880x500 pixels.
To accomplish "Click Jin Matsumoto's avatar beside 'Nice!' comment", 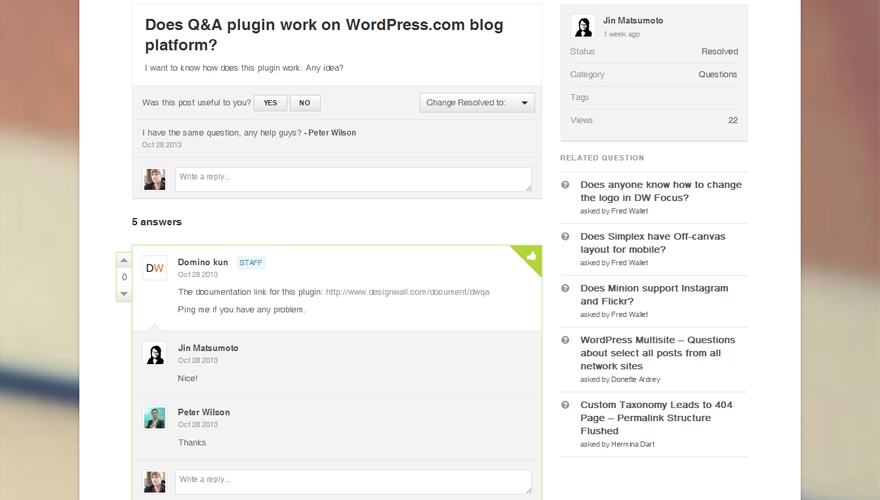I will pyautogui.click(x=154, y=354).
